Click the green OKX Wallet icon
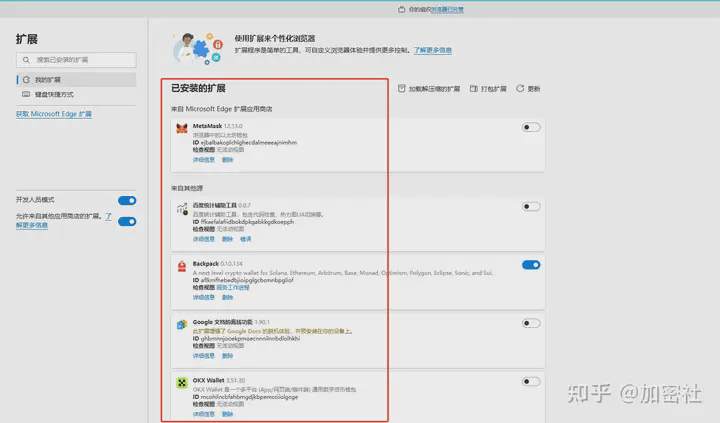 (x=182, y=383)
